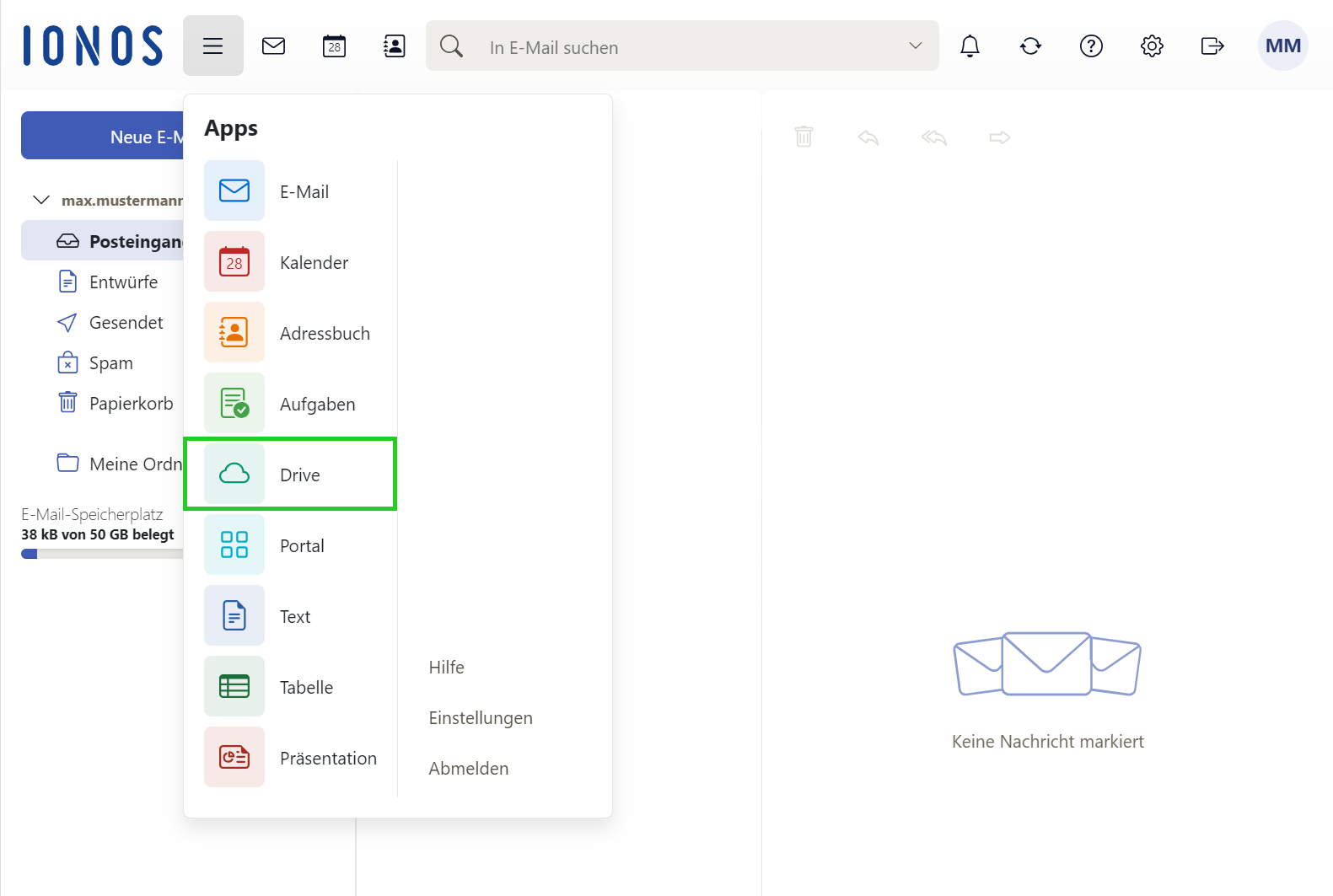The image size is (1333, 896).
Task: Open the Meine Ordner folder
Action: (120, 464)
